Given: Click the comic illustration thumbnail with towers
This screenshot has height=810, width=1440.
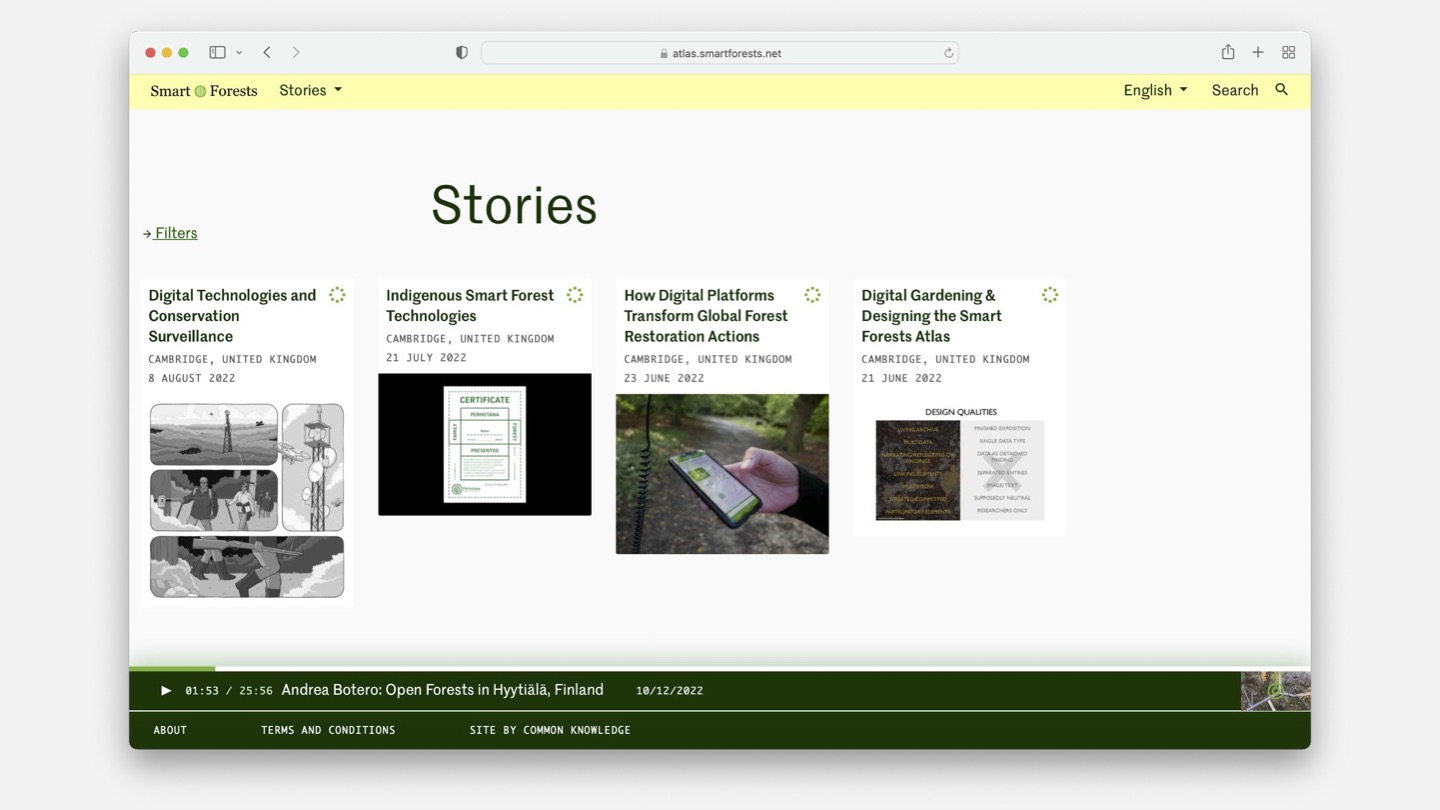Looking at the screenshot, I should pyautogui.click(x=247, y=500).
